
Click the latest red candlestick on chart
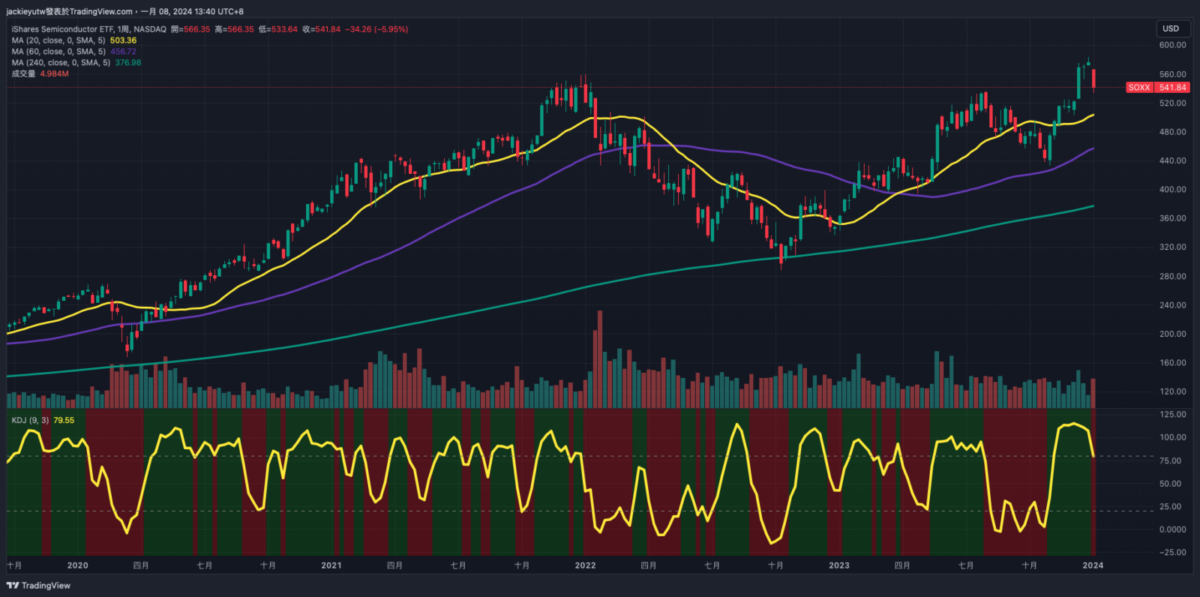click(1094, 79)
